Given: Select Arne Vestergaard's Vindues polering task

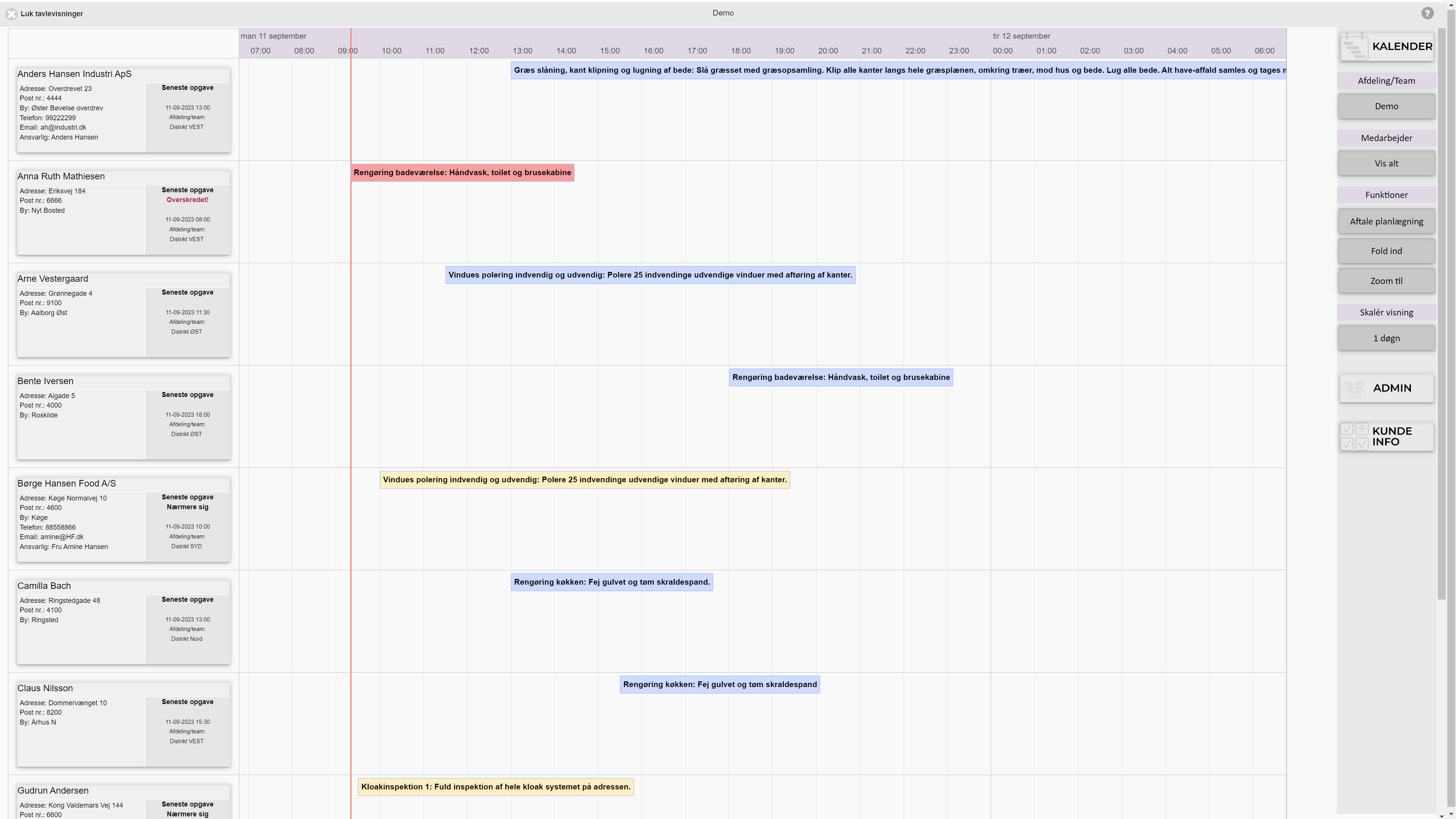Looking at the screenshot, I should click(650, 275).
